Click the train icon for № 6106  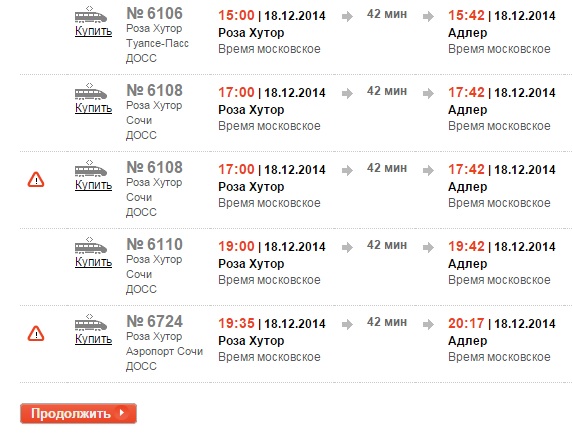(91, 15)
